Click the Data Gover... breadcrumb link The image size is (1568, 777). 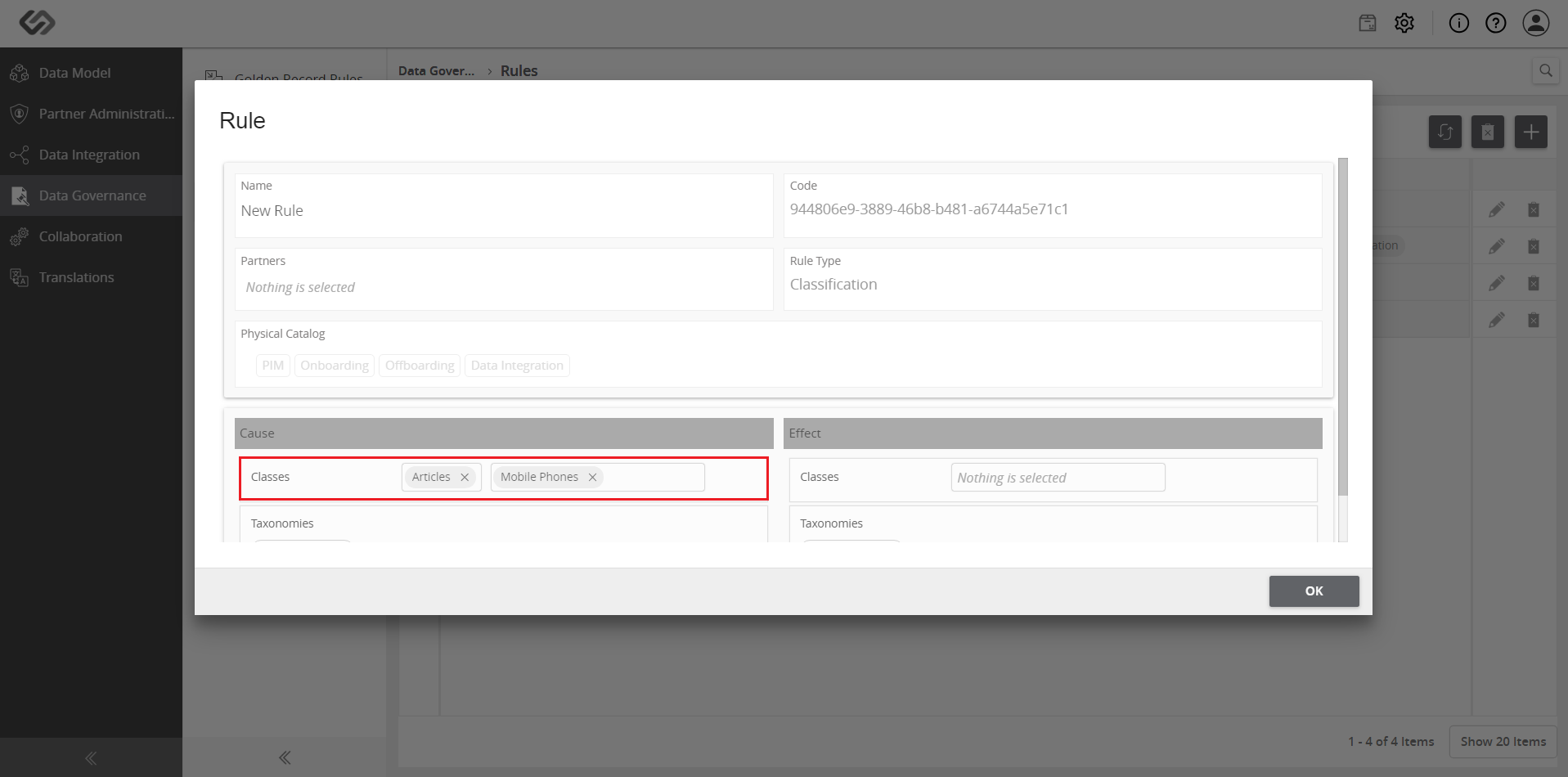click(436, 71)
